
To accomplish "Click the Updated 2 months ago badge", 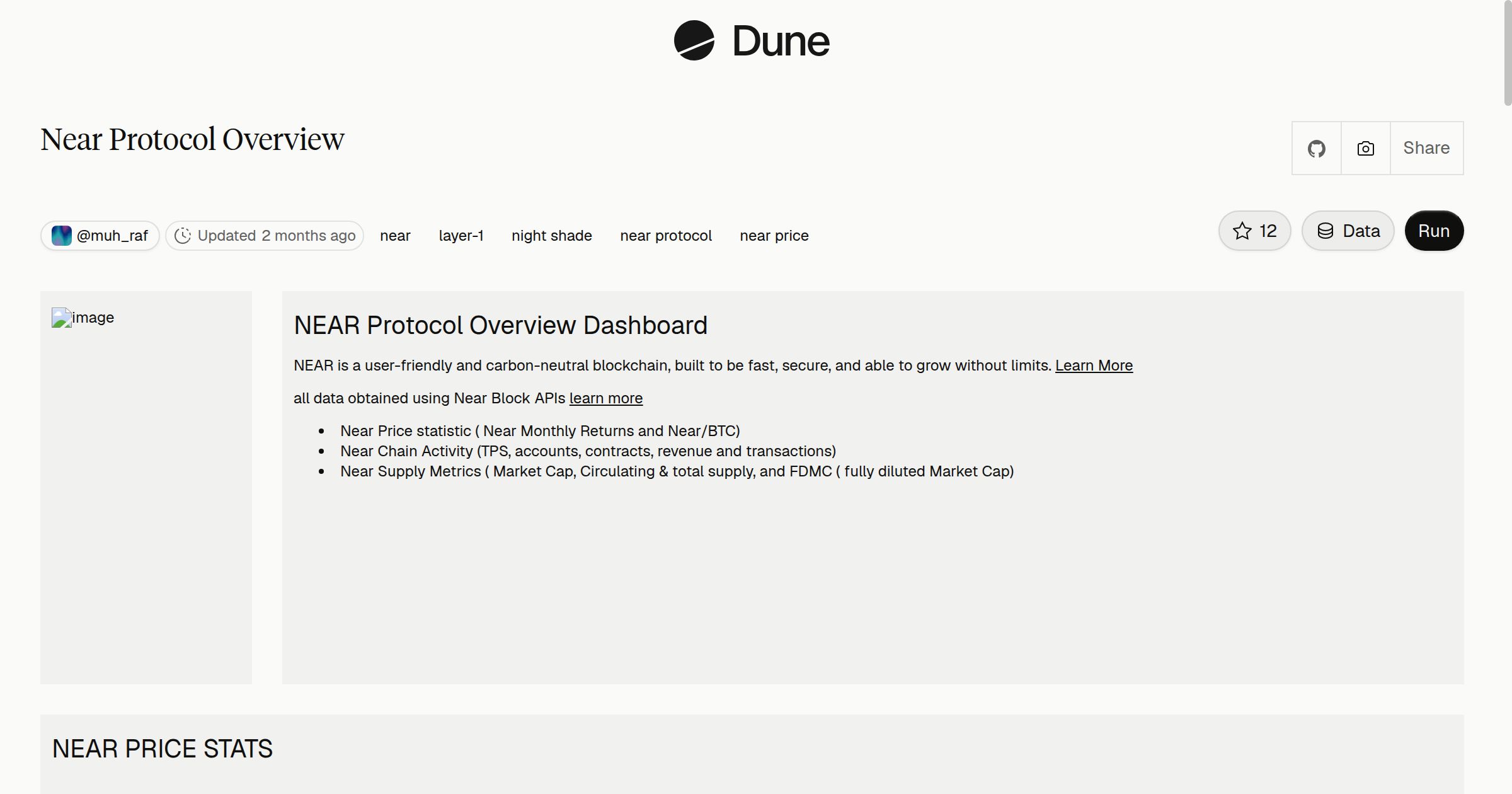I will point(265,236).
